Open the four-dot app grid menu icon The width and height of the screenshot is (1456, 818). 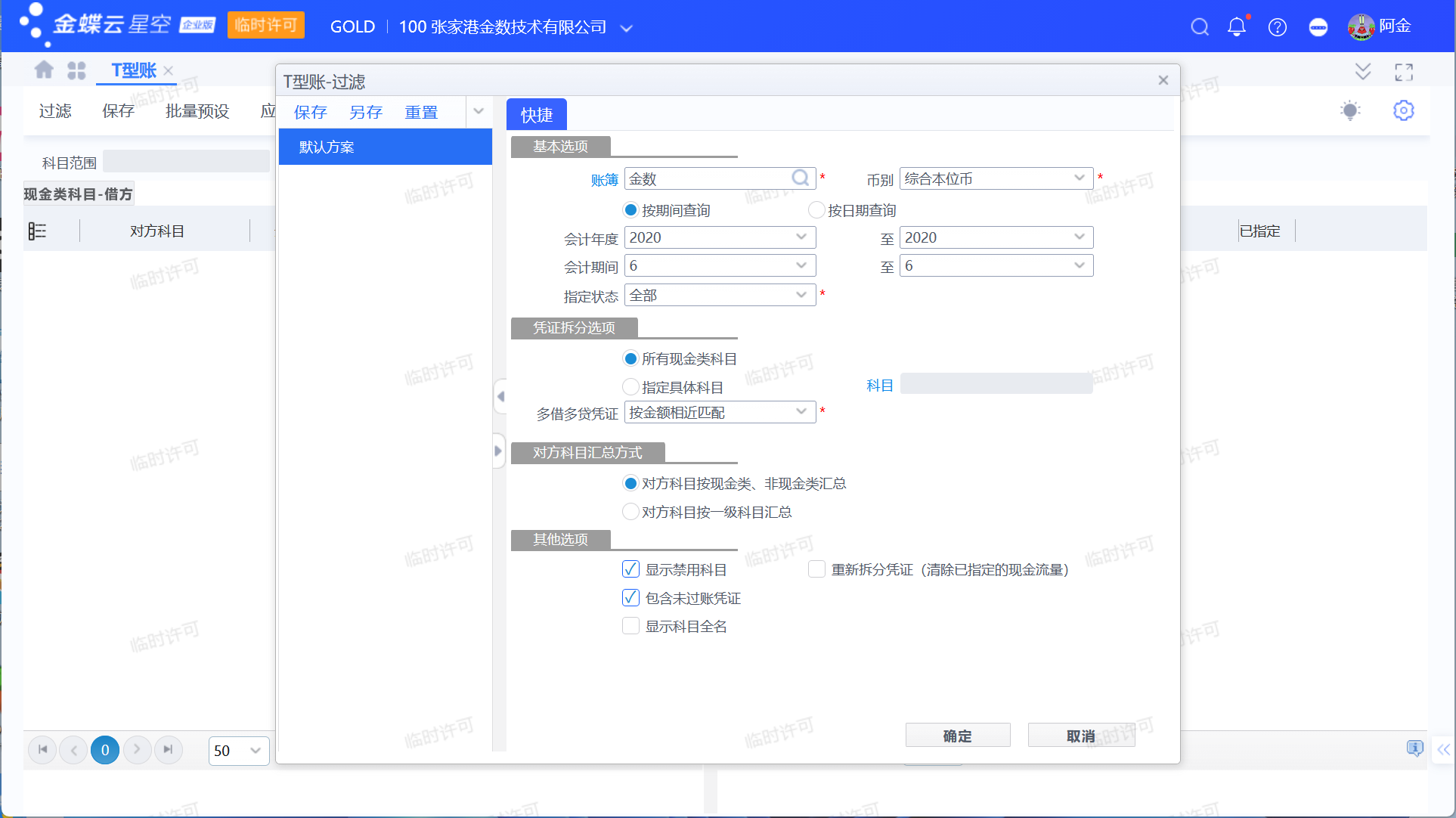(76, 70)
